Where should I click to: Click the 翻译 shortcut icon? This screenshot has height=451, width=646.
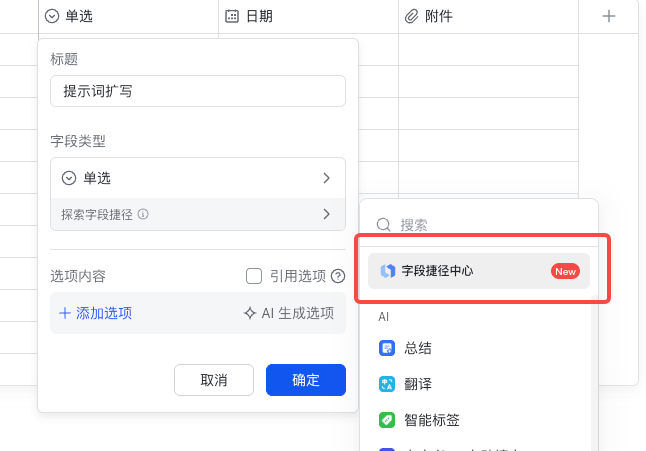pyautogui.click(x=387, y=384)
